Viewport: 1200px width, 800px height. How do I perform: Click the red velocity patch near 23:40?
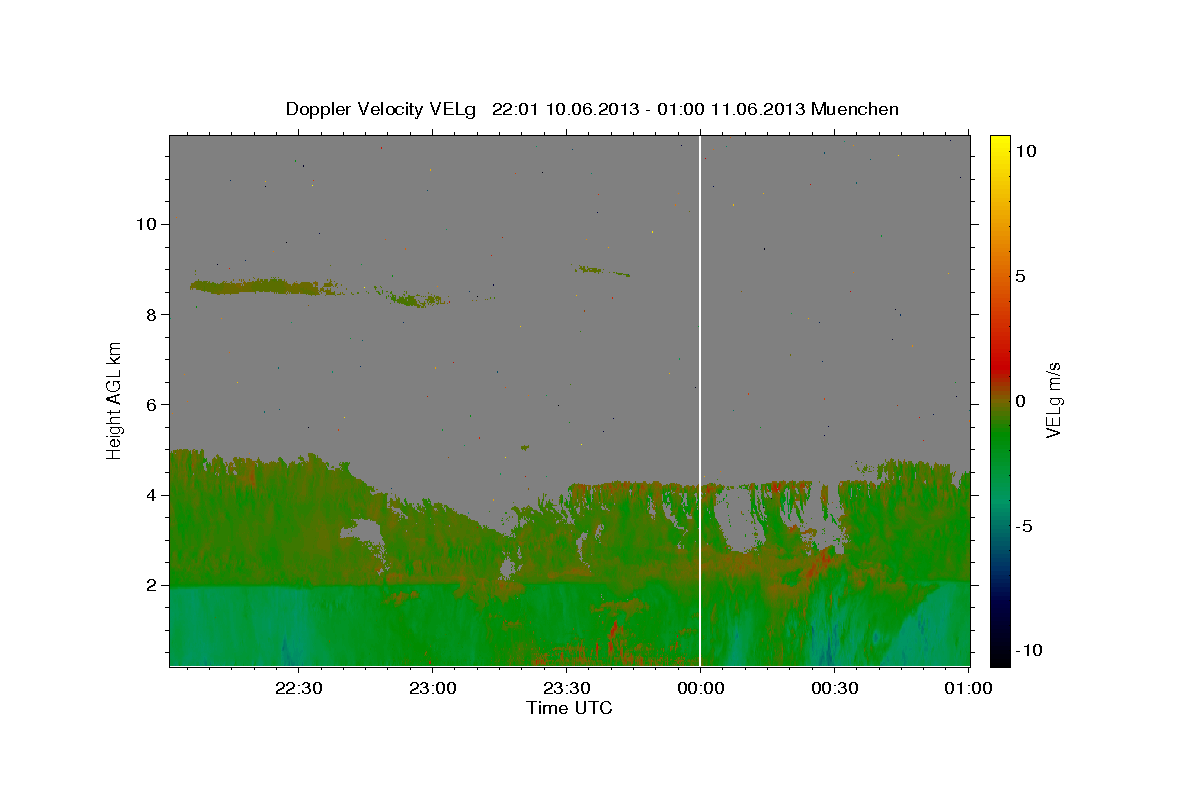[x=613, y=635]
